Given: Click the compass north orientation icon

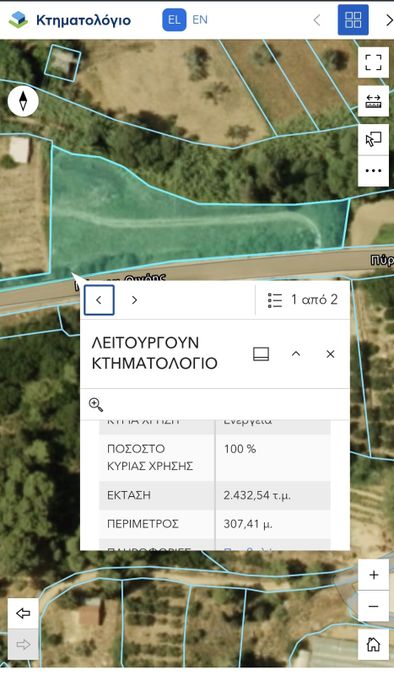Looking at the screenshot, I should pos(23,101).
